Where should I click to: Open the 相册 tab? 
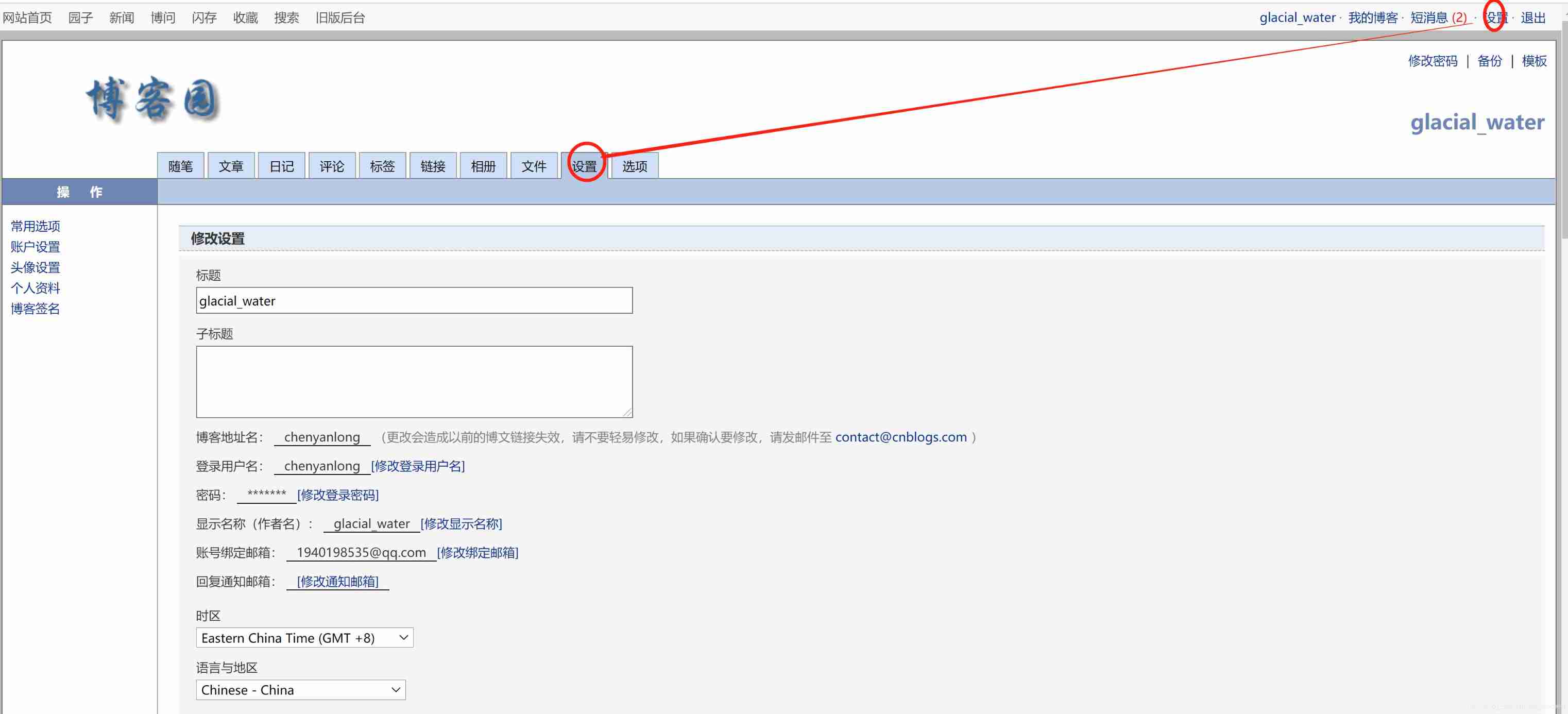click(x=483, y=165)
